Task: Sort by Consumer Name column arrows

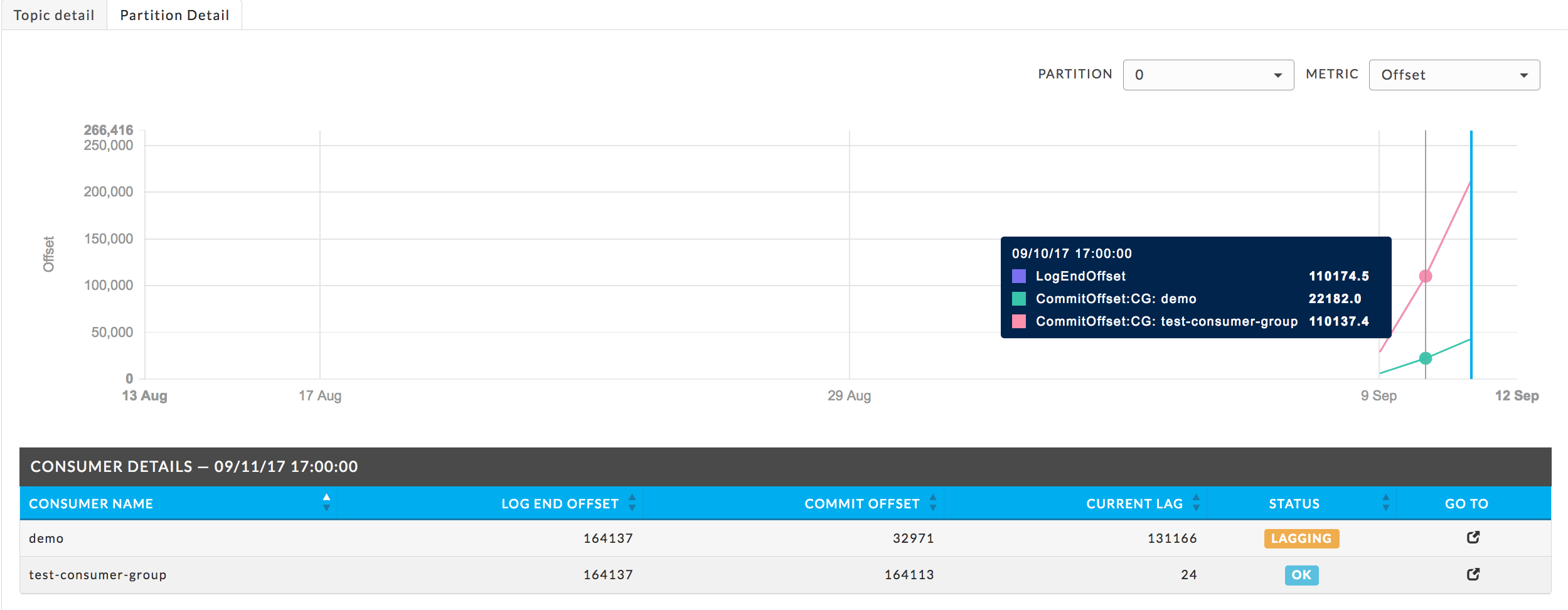Action: tap(326, 503)
